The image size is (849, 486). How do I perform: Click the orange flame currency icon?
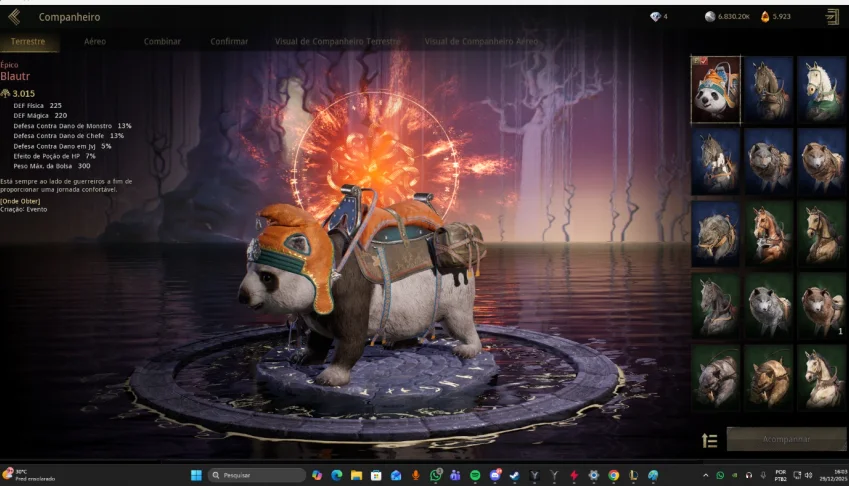click(x=765, y=17)
